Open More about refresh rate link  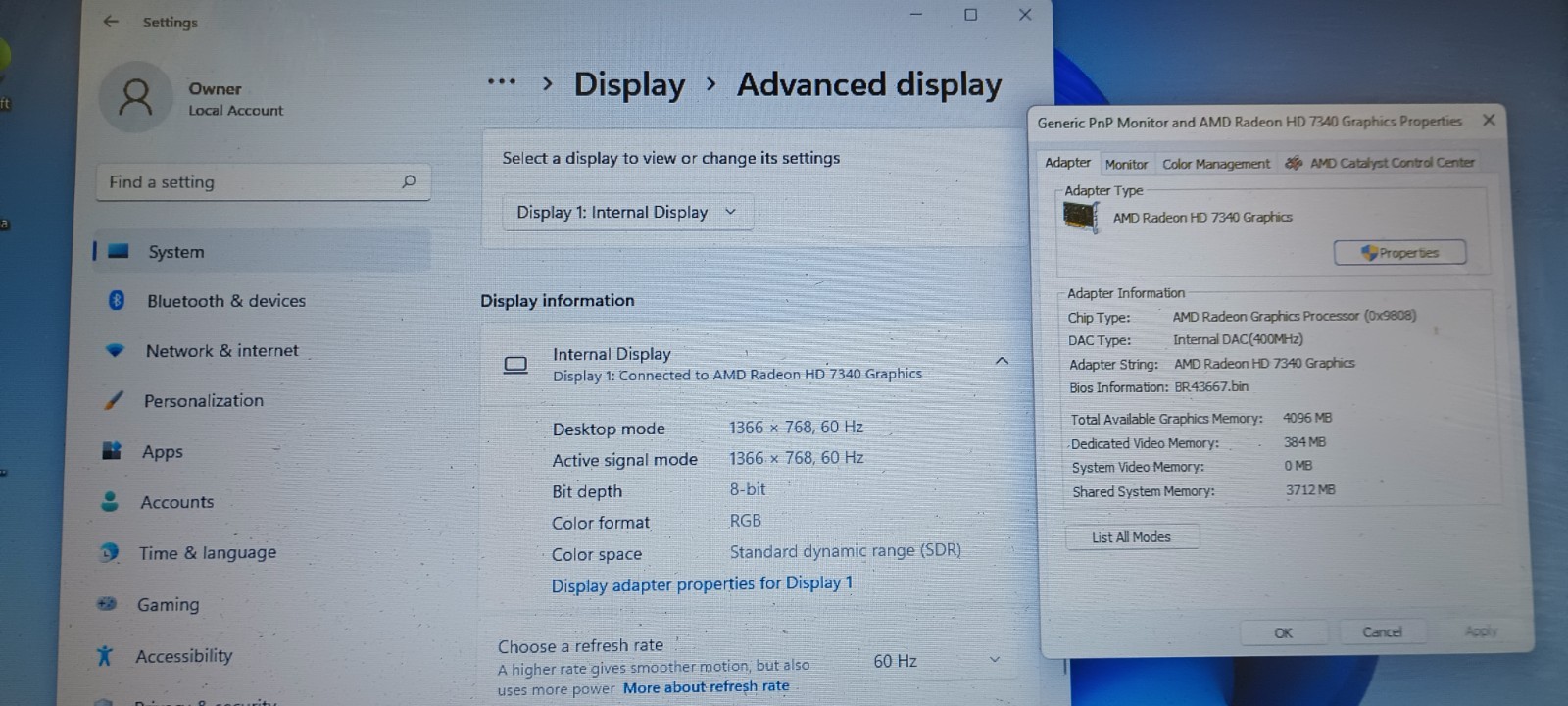(x=706, y=686)
